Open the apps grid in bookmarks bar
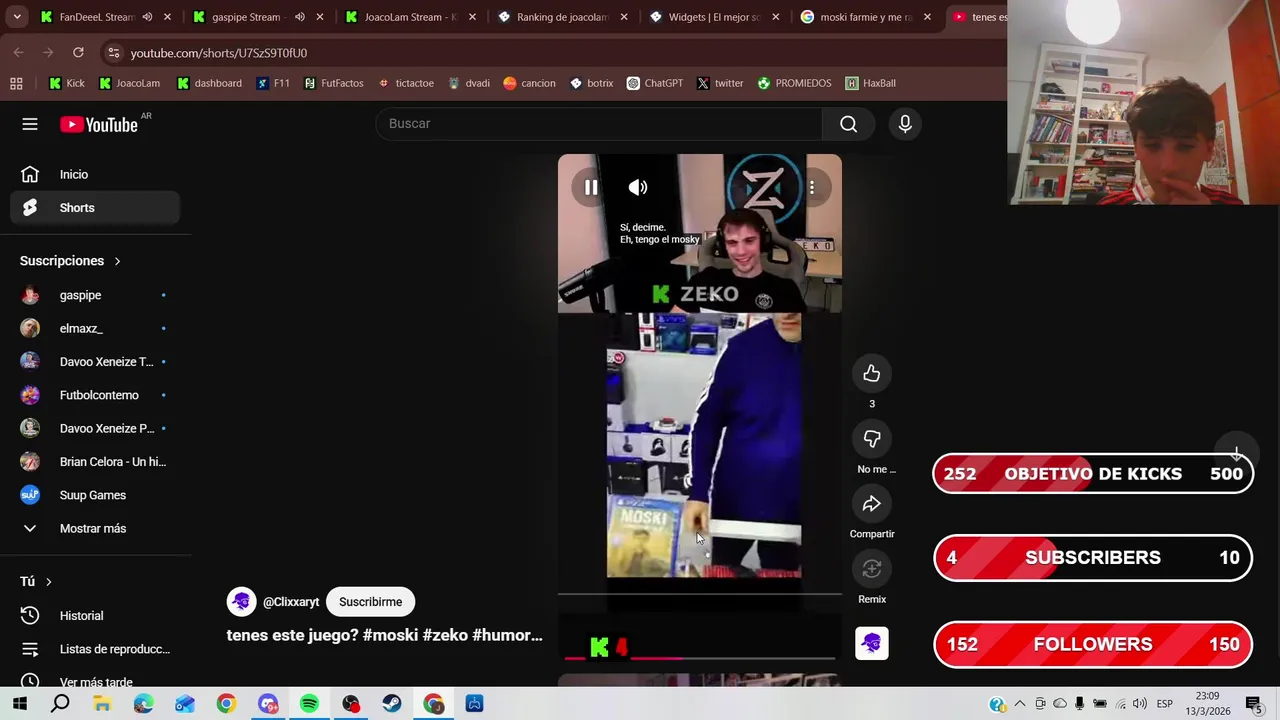Image resolution: width=1280 pixels, height=720 pixels. click(16, 83)
